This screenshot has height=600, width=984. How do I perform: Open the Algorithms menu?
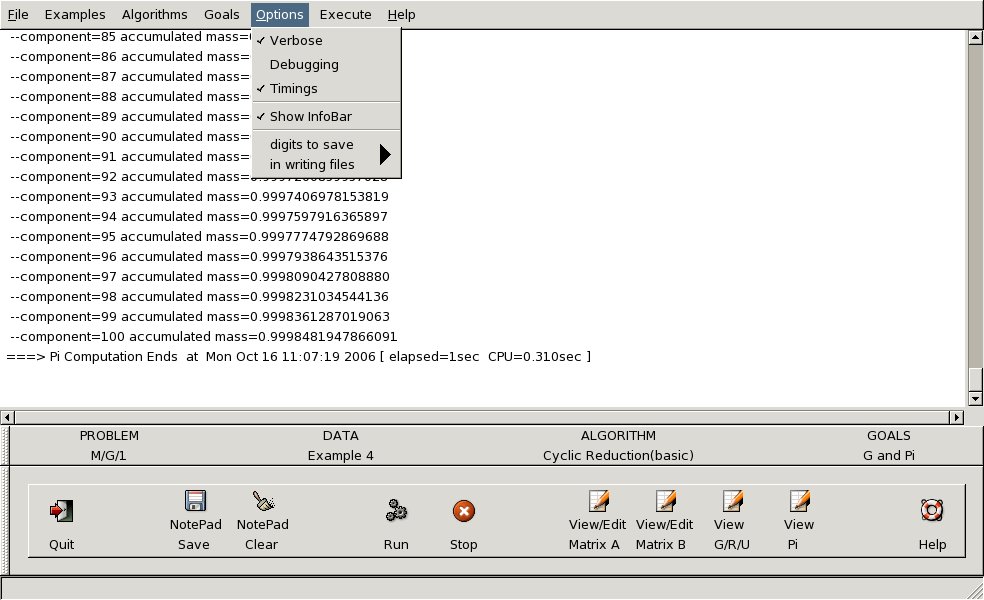pyautogui.click(x=154, y=14)
